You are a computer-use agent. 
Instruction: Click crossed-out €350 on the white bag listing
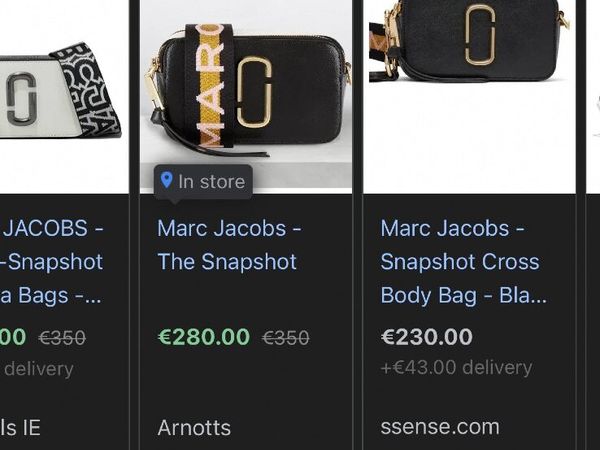(62, 338)
